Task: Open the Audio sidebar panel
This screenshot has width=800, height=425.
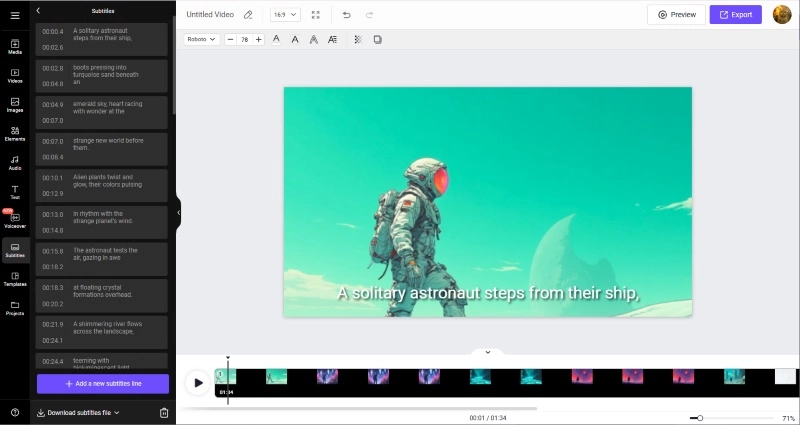Action: pyautogui.click(x=15, y=163)
